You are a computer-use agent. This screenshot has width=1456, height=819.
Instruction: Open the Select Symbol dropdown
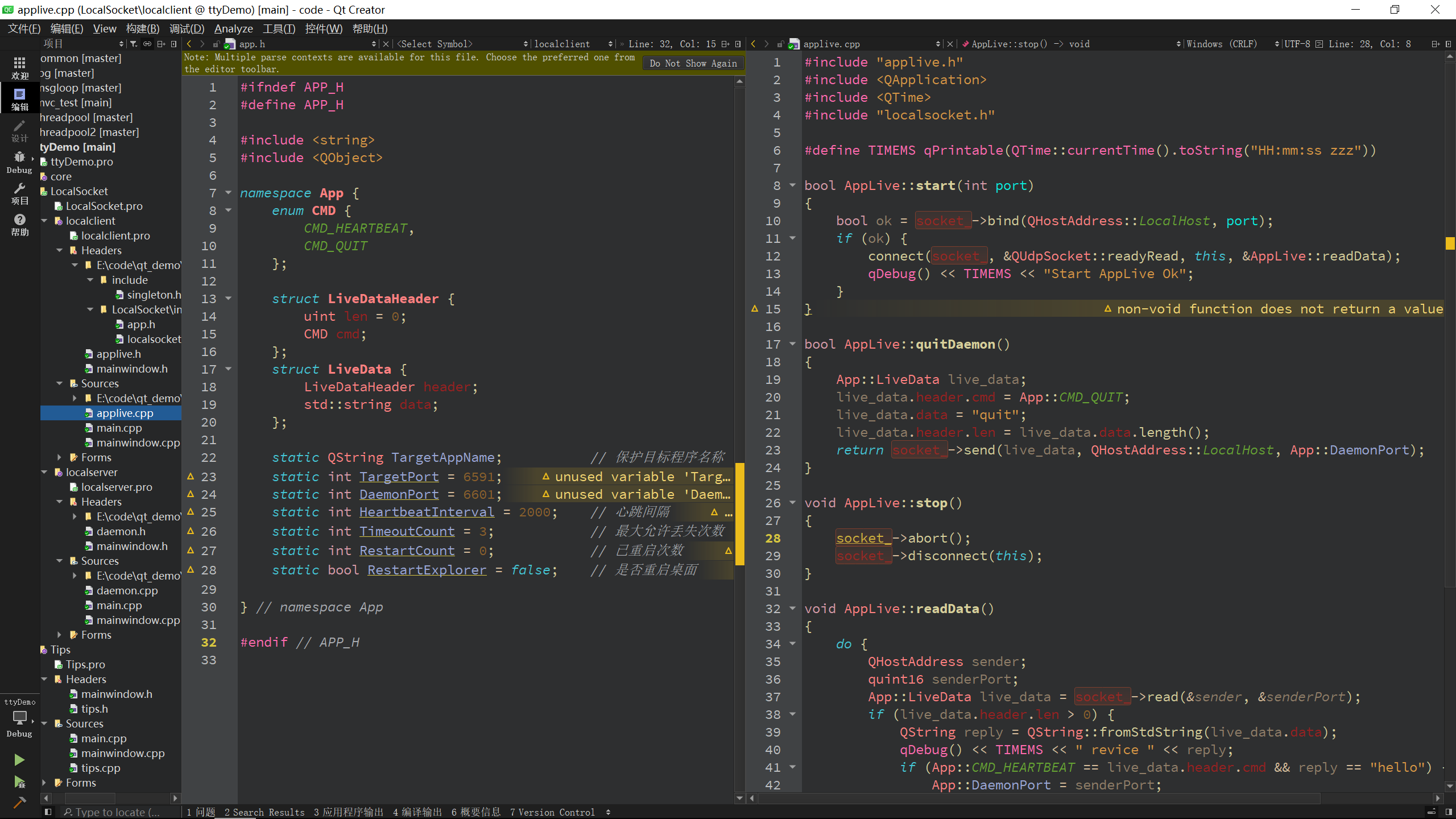463,44
